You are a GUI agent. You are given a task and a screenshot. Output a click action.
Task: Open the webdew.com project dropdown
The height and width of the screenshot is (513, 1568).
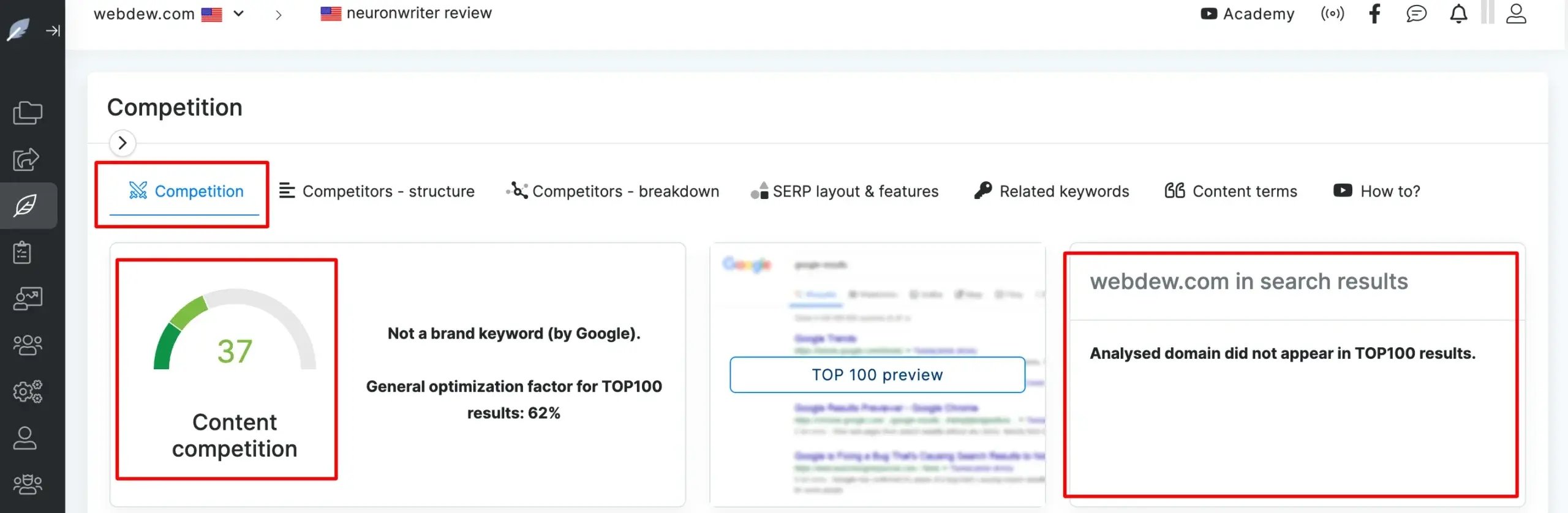point(239,13)
